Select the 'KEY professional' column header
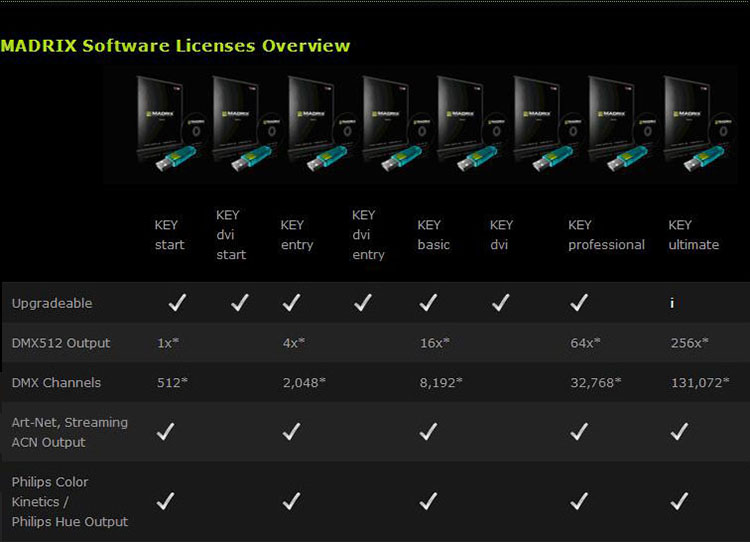The height and width of the screenshot is (542, 750). coord(607,235)
